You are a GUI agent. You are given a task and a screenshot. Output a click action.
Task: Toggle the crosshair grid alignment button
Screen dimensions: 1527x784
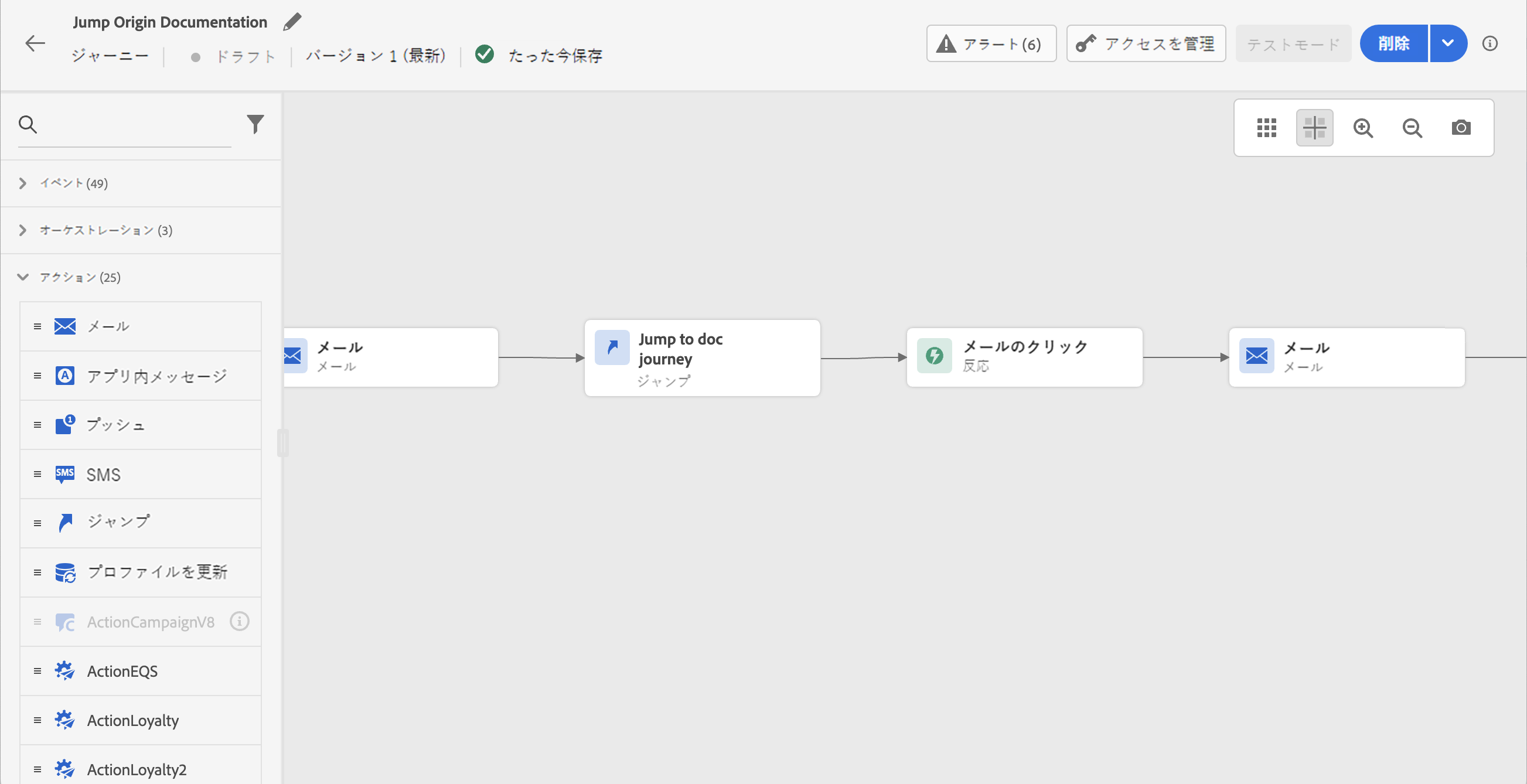pos(1314,128)
